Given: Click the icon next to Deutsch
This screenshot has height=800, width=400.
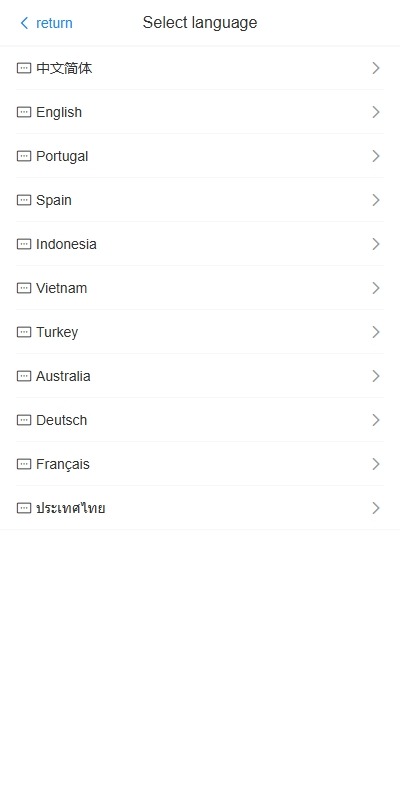Looking at the screenshot, I should pos(24,420).
